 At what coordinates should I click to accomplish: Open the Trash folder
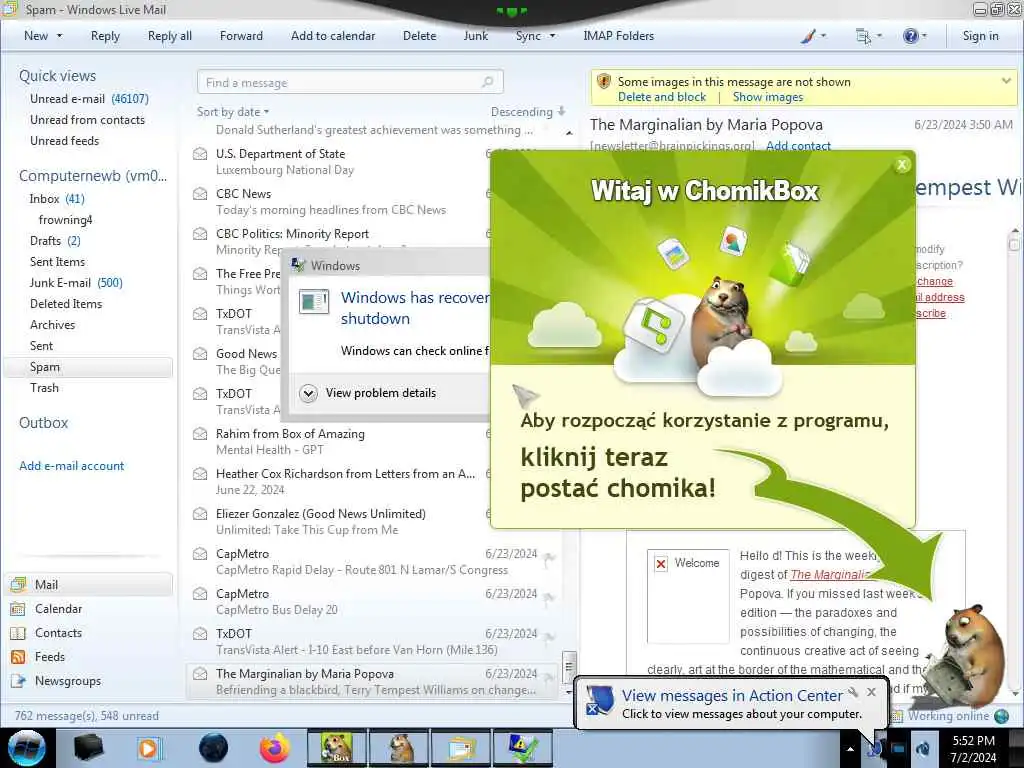[x=44, y=388]
